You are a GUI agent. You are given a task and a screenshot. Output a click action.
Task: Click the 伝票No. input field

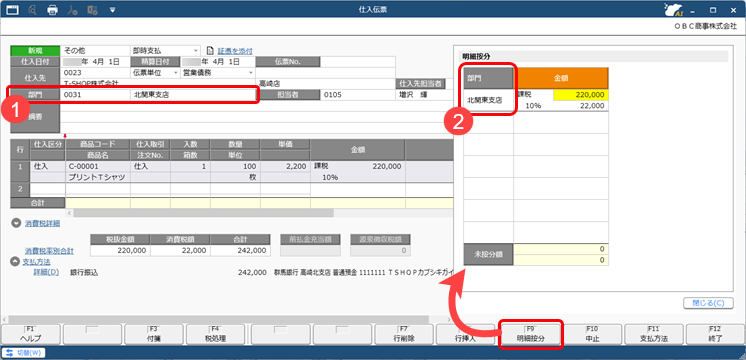358,62
